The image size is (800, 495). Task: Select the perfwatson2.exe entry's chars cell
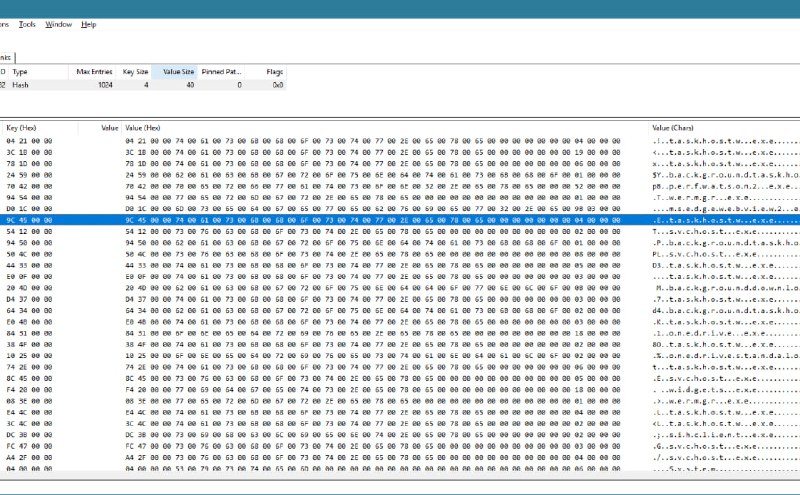coord(726,186)
